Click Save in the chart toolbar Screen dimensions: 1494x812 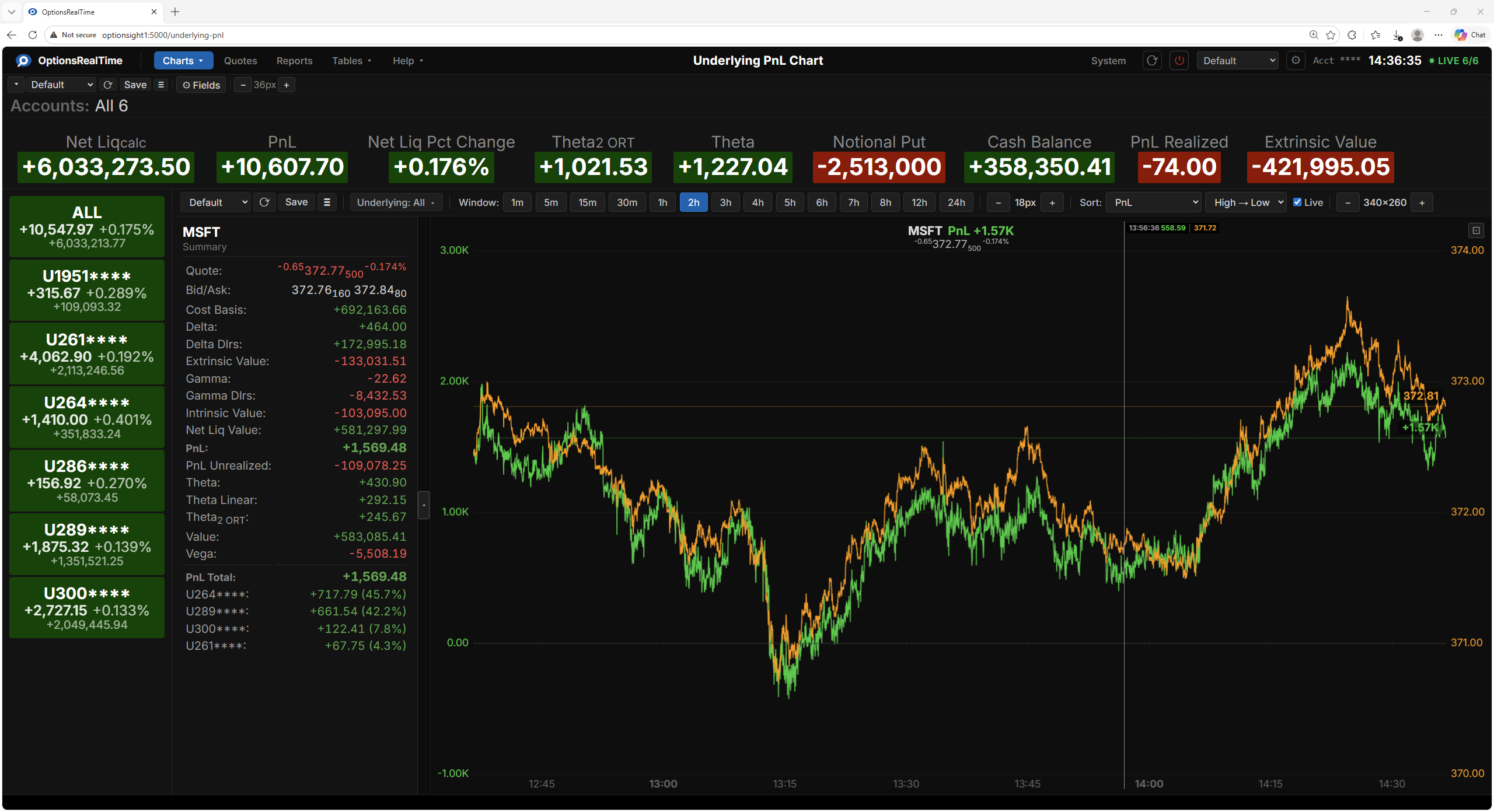click(x=296, y=202)
